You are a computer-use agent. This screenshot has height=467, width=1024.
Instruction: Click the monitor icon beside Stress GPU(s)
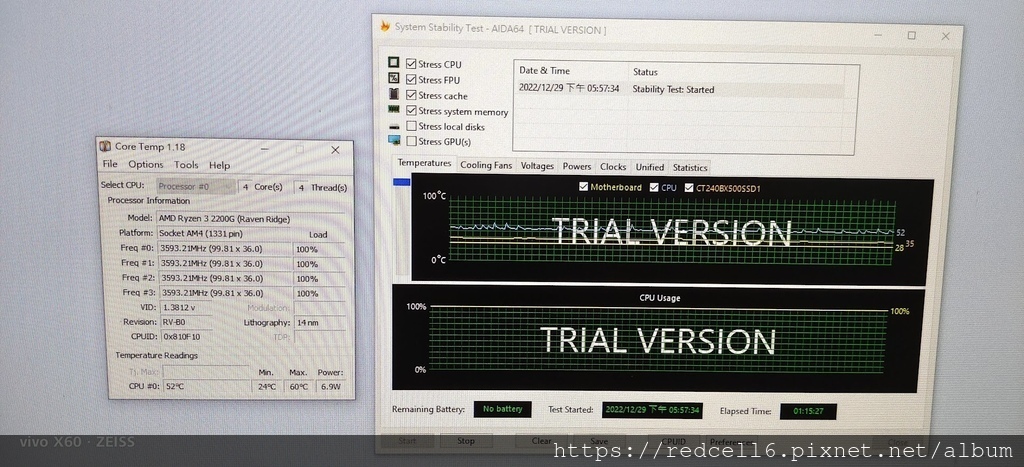click(x=394, y=140)
